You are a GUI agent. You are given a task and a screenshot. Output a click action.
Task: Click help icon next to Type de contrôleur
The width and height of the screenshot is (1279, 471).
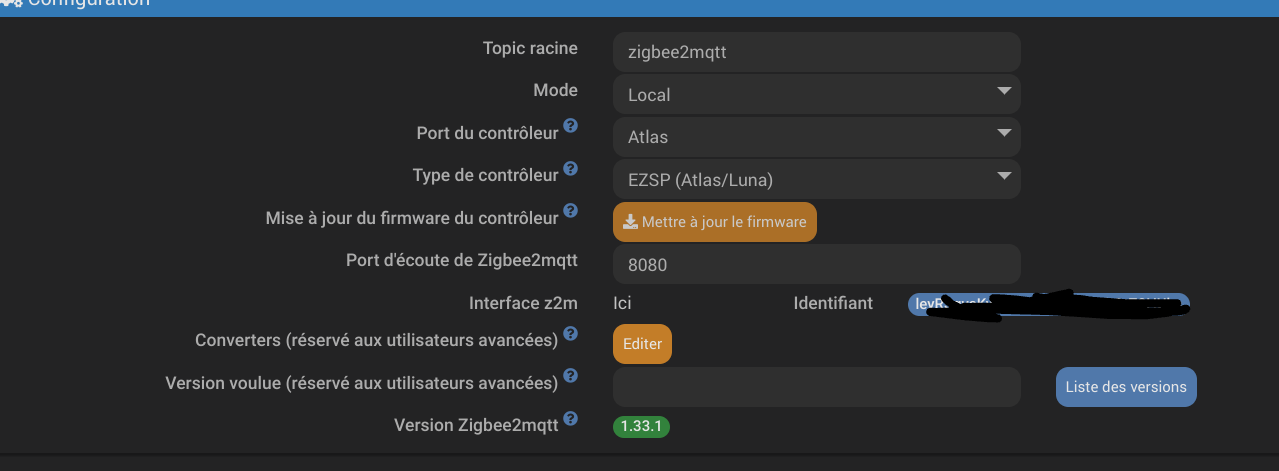[x=570, y=168]
